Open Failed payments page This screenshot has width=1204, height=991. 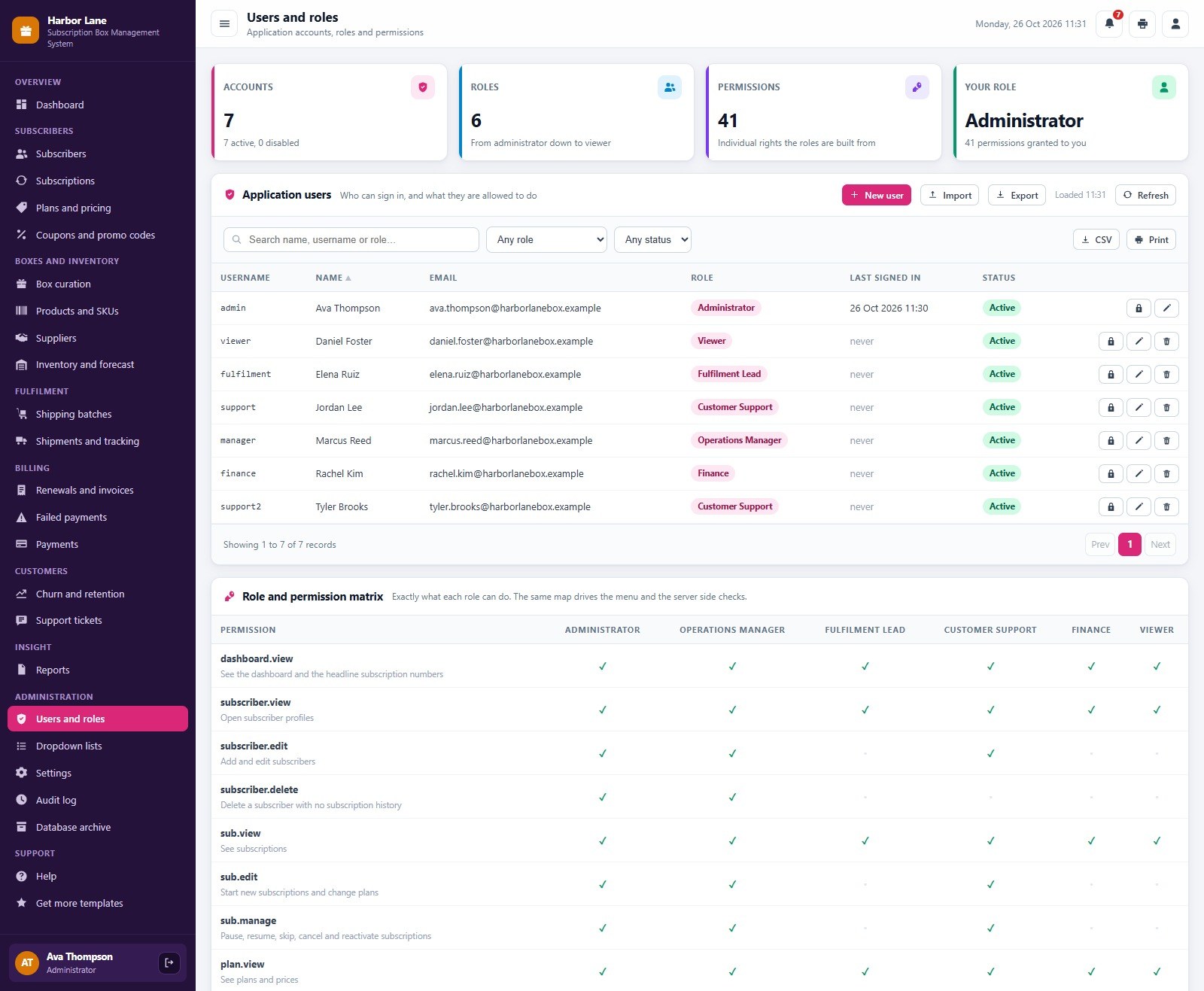[x=98, y=517]
